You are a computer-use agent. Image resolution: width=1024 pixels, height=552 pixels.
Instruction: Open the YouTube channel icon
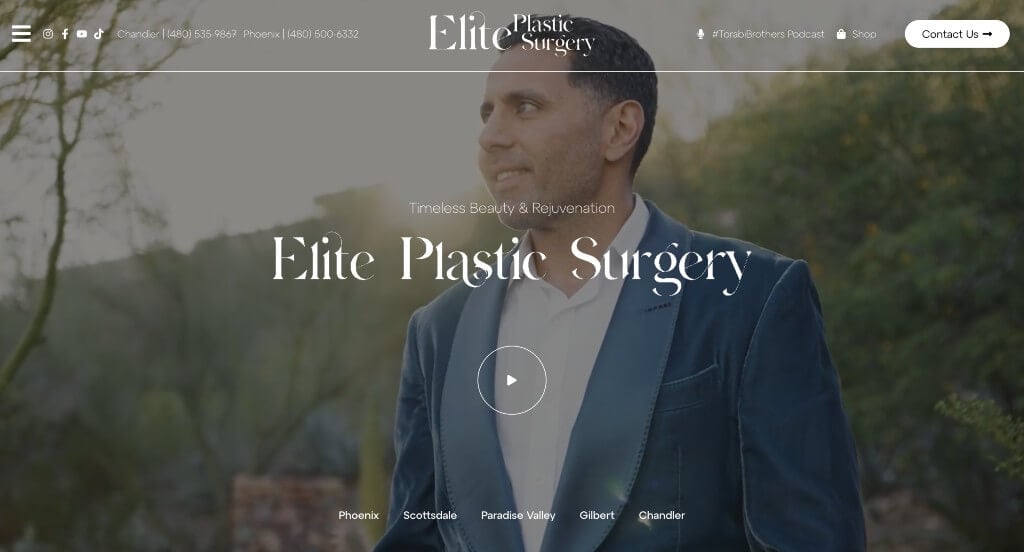pos(82,34)
